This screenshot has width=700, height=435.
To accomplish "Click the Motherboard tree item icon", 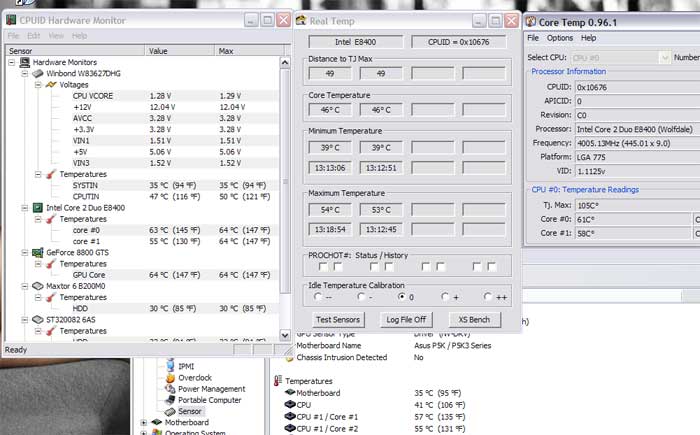I will [x=156, y=422].
